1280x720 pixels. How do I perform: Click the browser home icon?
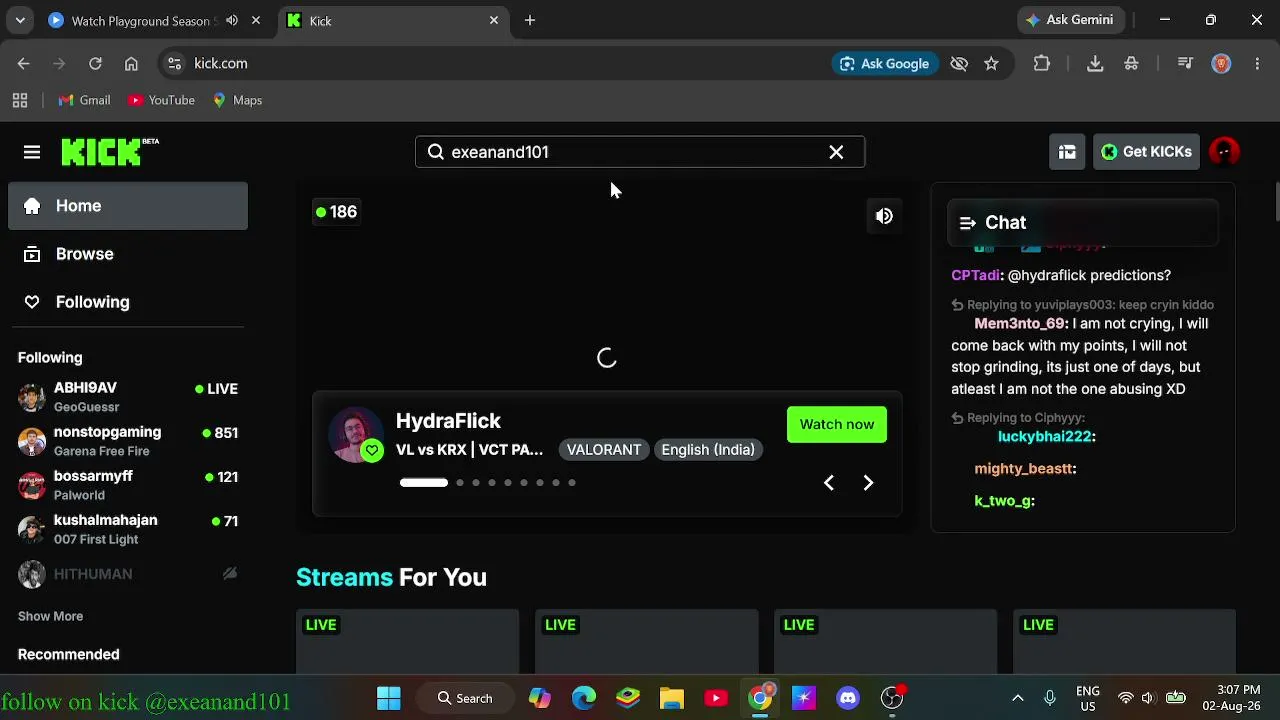131,63
